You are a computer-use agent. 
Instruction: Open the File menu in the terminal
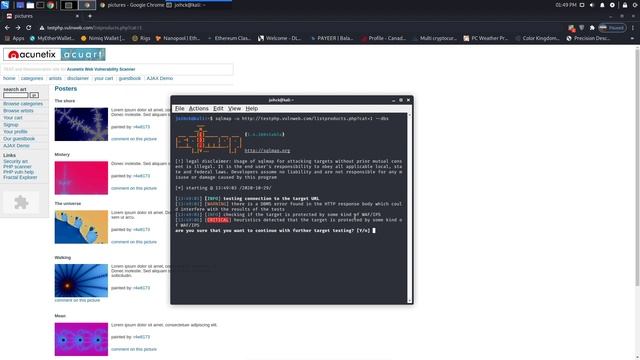point(180,109)
